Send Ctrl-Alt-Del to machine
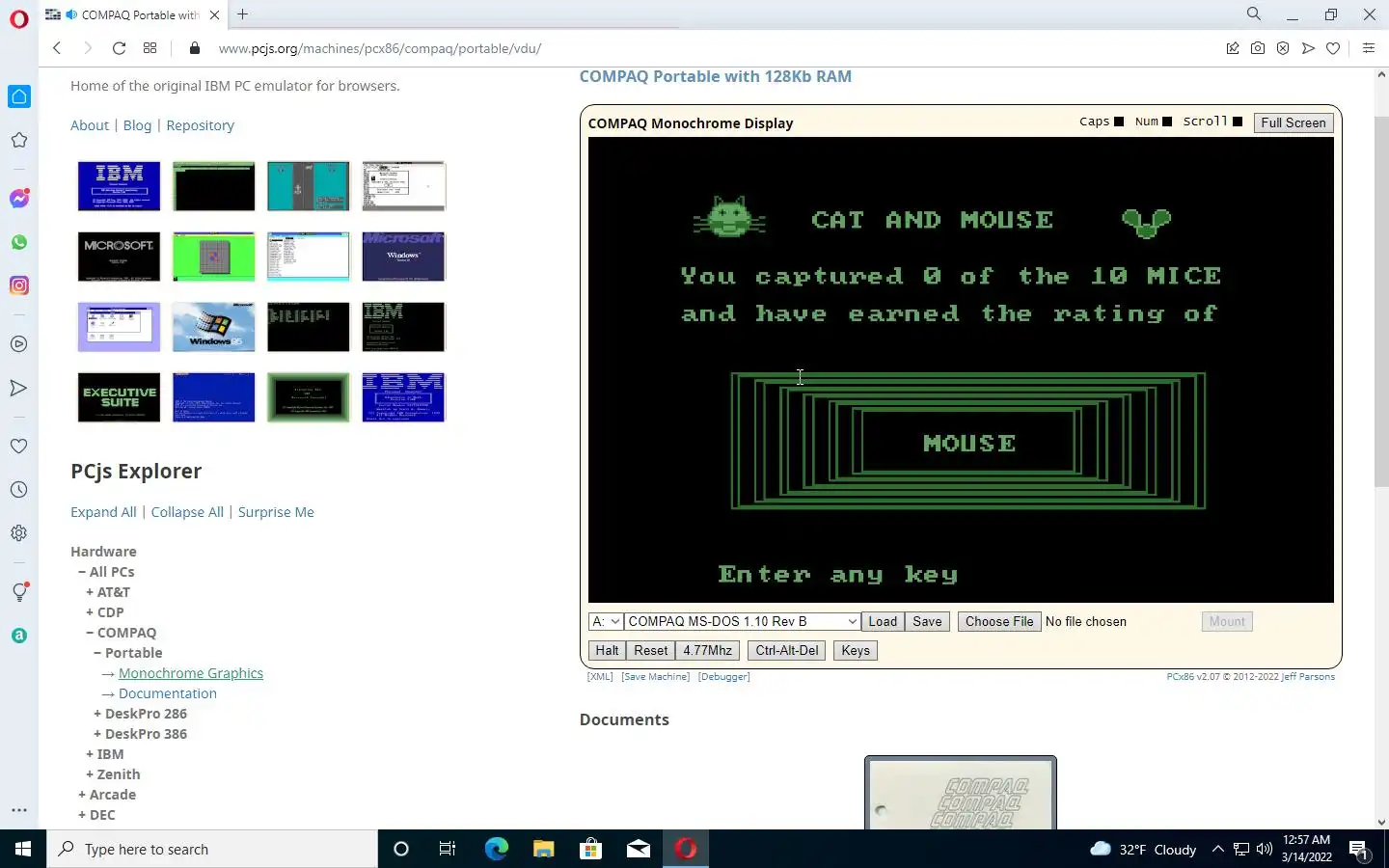Viewport: 1389px width, 868px height. coord(787,651)
